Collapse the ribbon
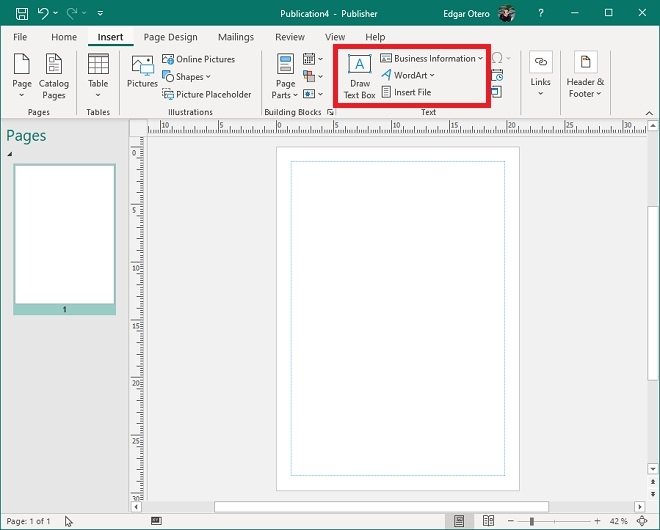This screenshot has width=660, height=530. pos(649,113)
